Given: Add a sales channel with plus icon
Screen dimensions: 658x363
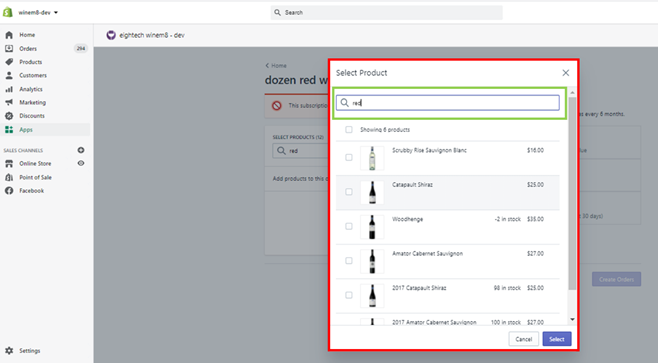Looking at the screenshot, I should tap(81, 150).
